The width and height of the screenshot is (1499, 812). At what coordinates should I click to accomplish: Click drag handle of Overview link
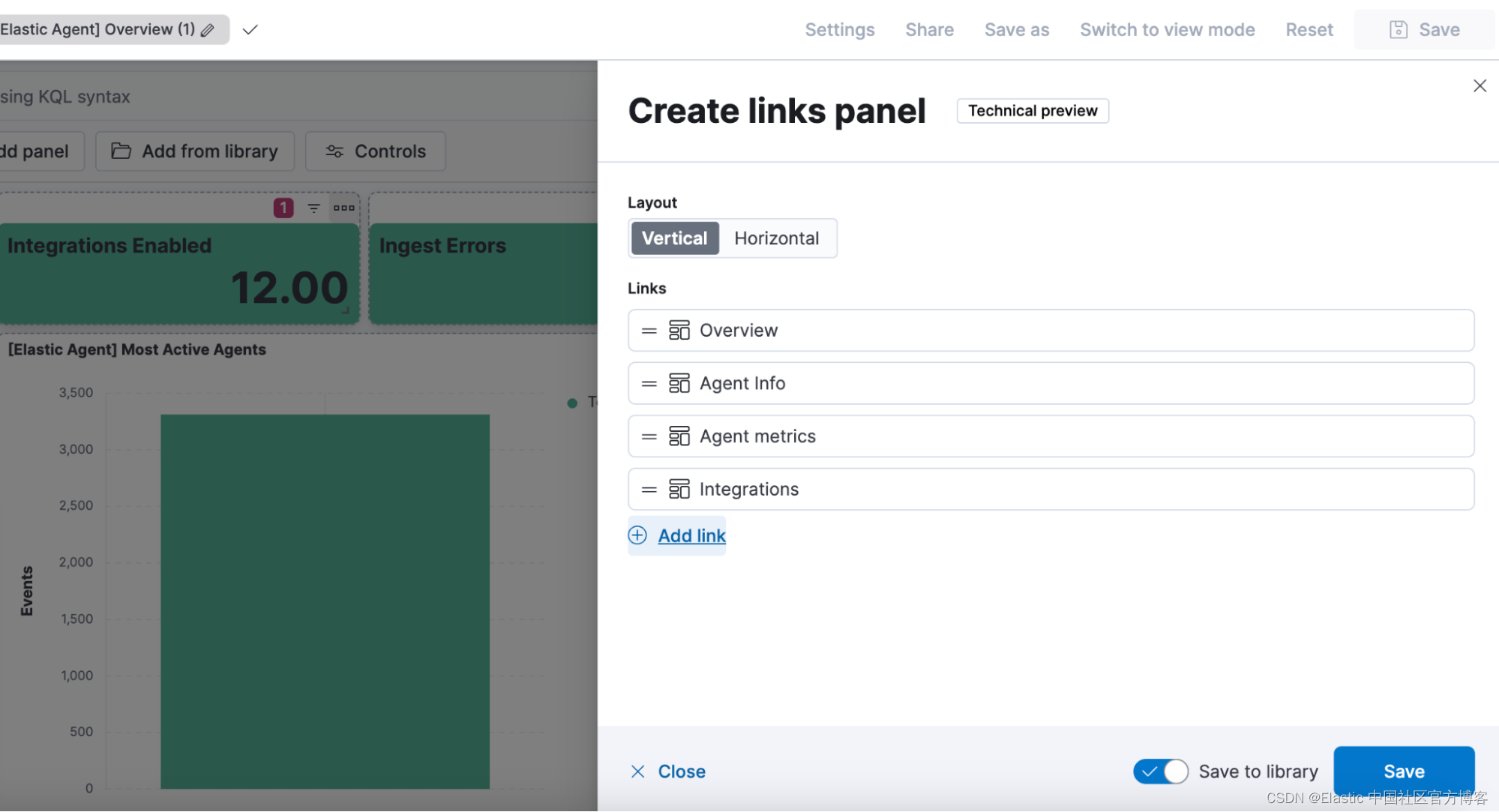[649, 331]
